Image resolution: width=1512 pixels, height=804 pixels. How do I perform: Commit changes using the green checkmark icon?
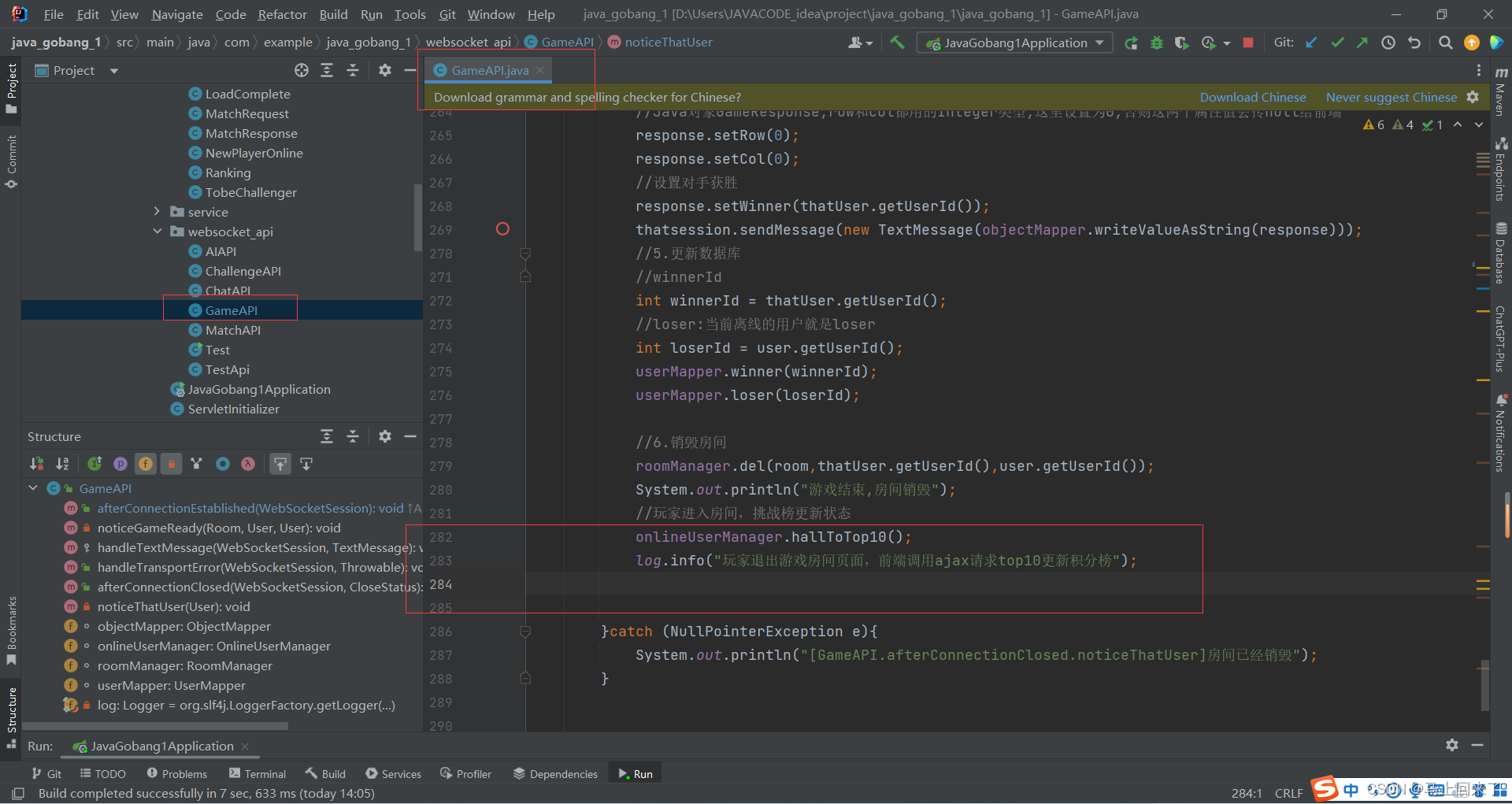click(x=1337, y=43)
